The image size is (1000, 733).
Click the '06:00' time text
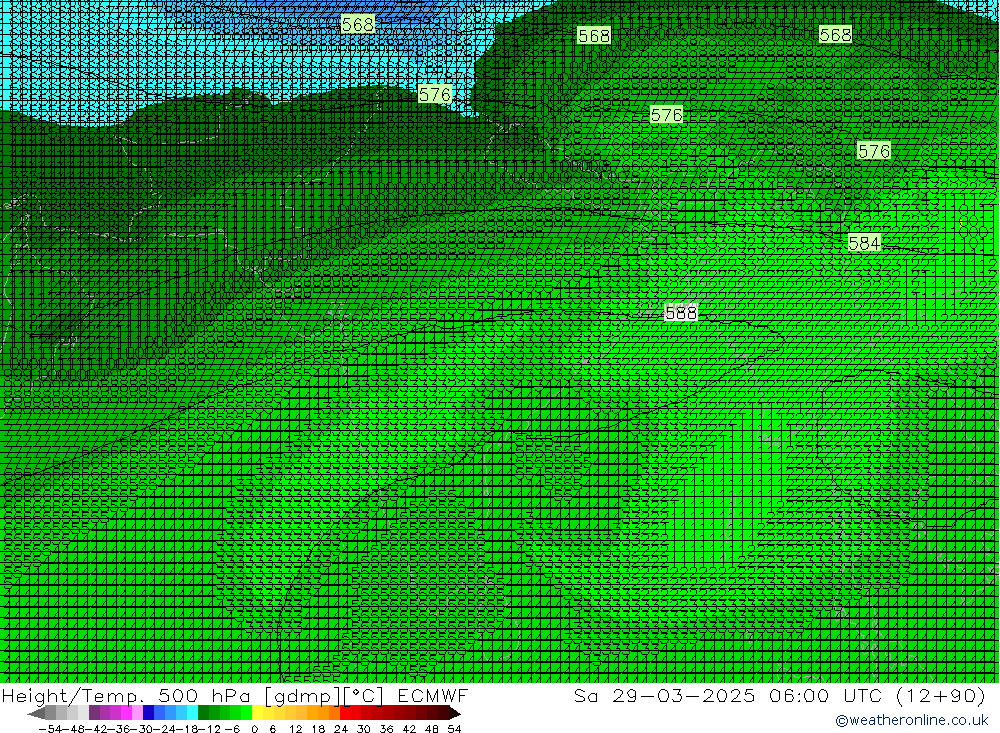pyautogui.click(x=799, y=696)
